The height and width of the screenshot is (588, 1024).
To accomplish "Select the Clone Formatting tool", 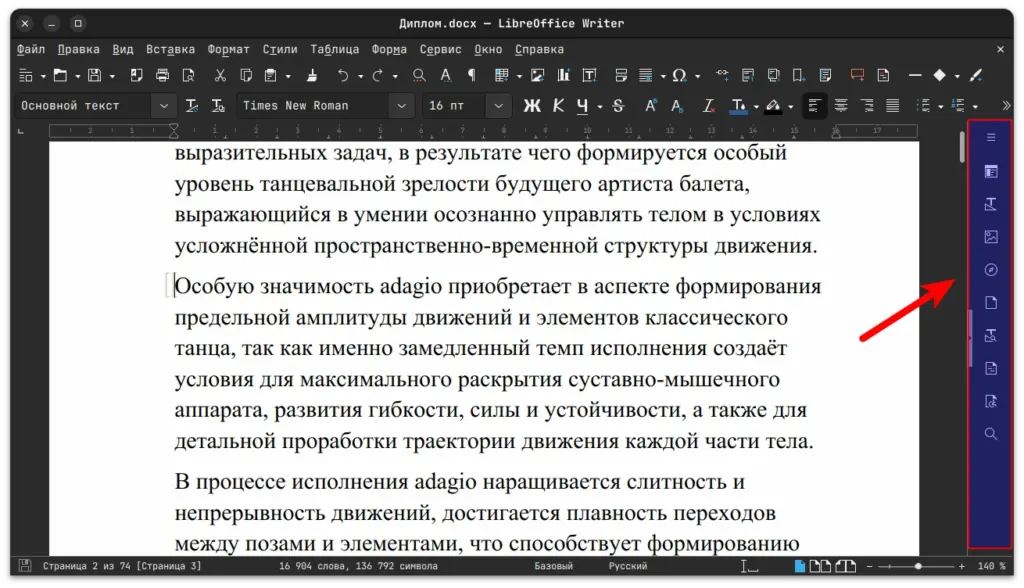I will point(310,75).
